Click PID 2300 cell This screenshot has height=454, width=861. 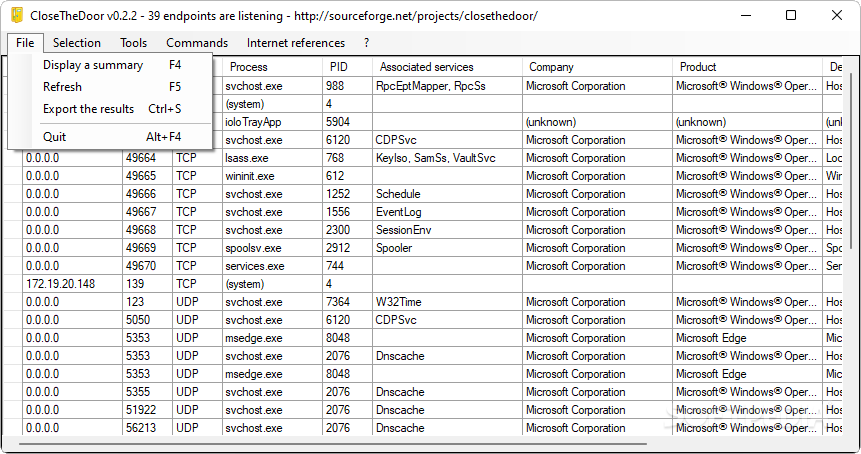(348, 230)
